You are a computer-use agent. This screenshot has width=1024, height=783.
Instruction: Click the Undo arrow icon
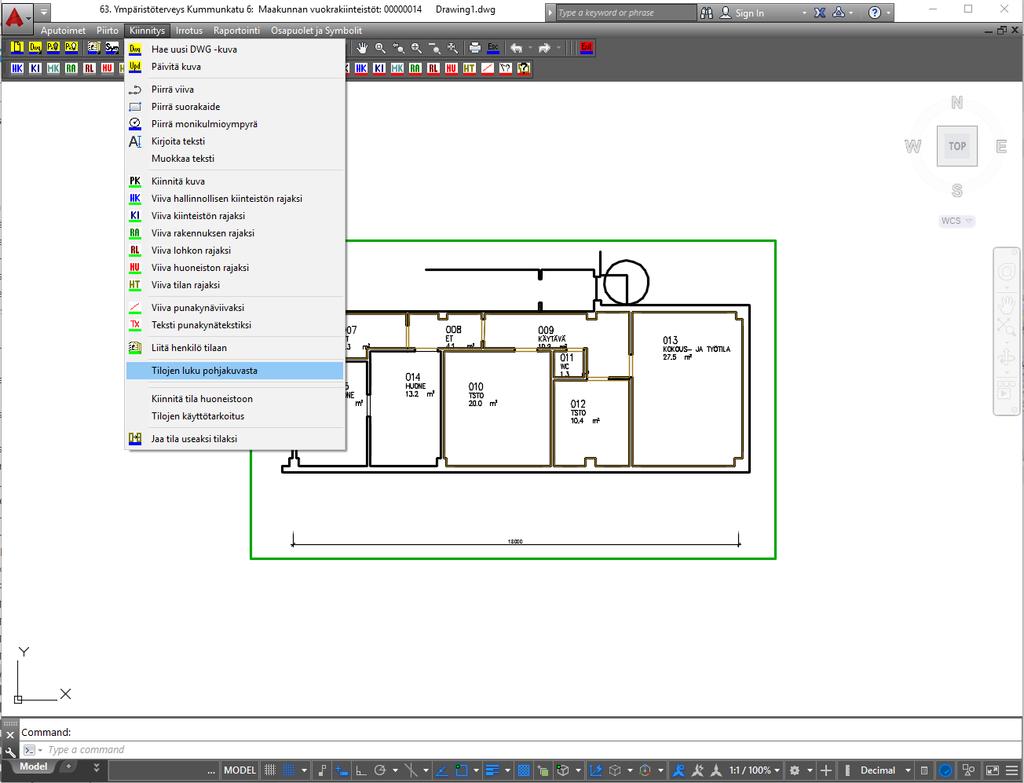(517, 48)
